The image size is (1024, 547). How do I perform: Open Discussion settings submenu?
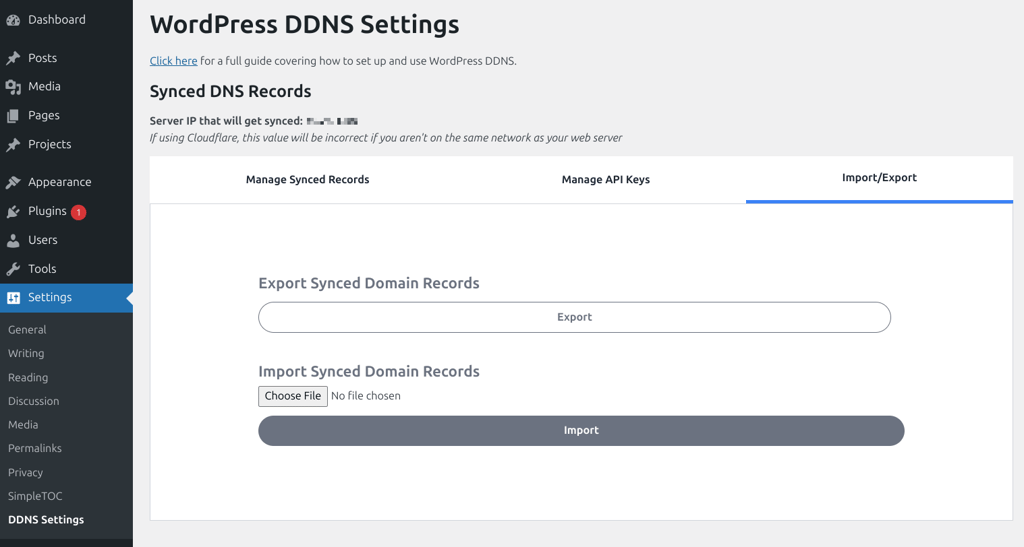click(33, 401)
